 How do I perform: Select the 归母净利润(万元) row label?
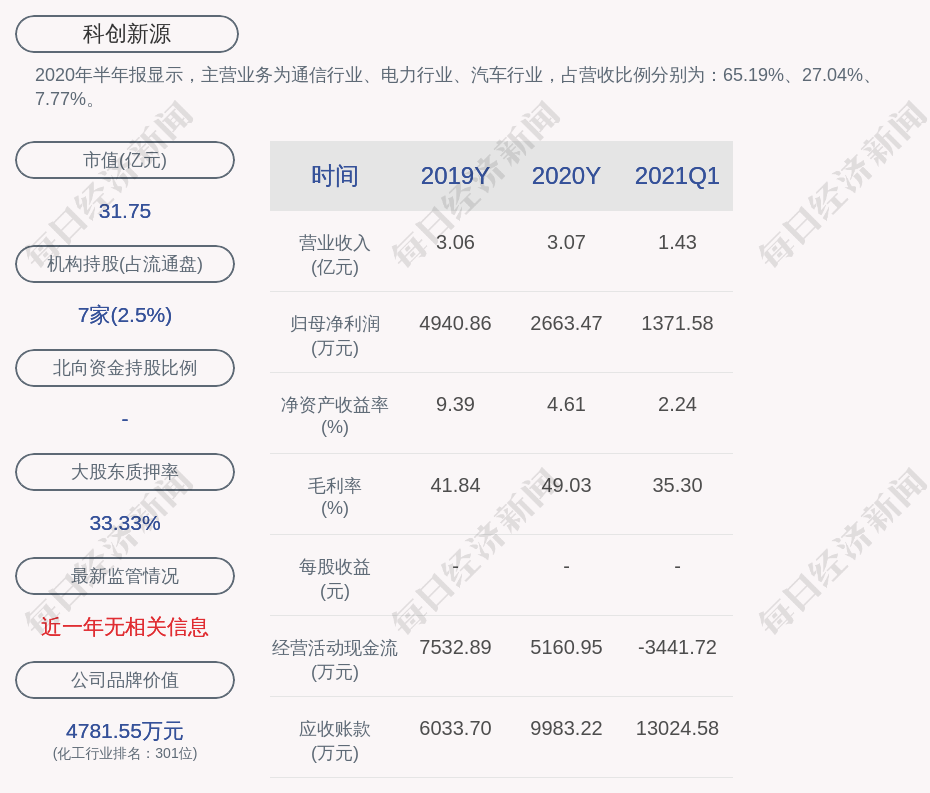335,336
